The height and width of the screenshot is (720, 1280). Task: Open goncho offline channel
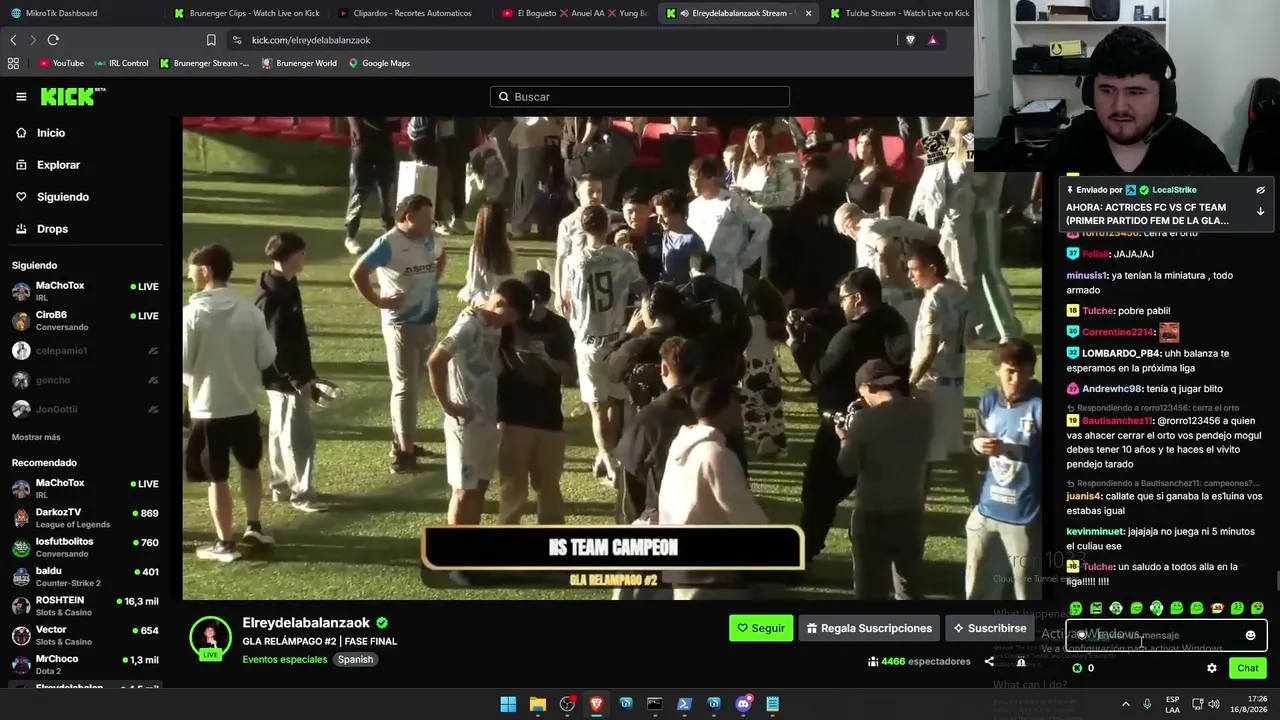(85, 380)
